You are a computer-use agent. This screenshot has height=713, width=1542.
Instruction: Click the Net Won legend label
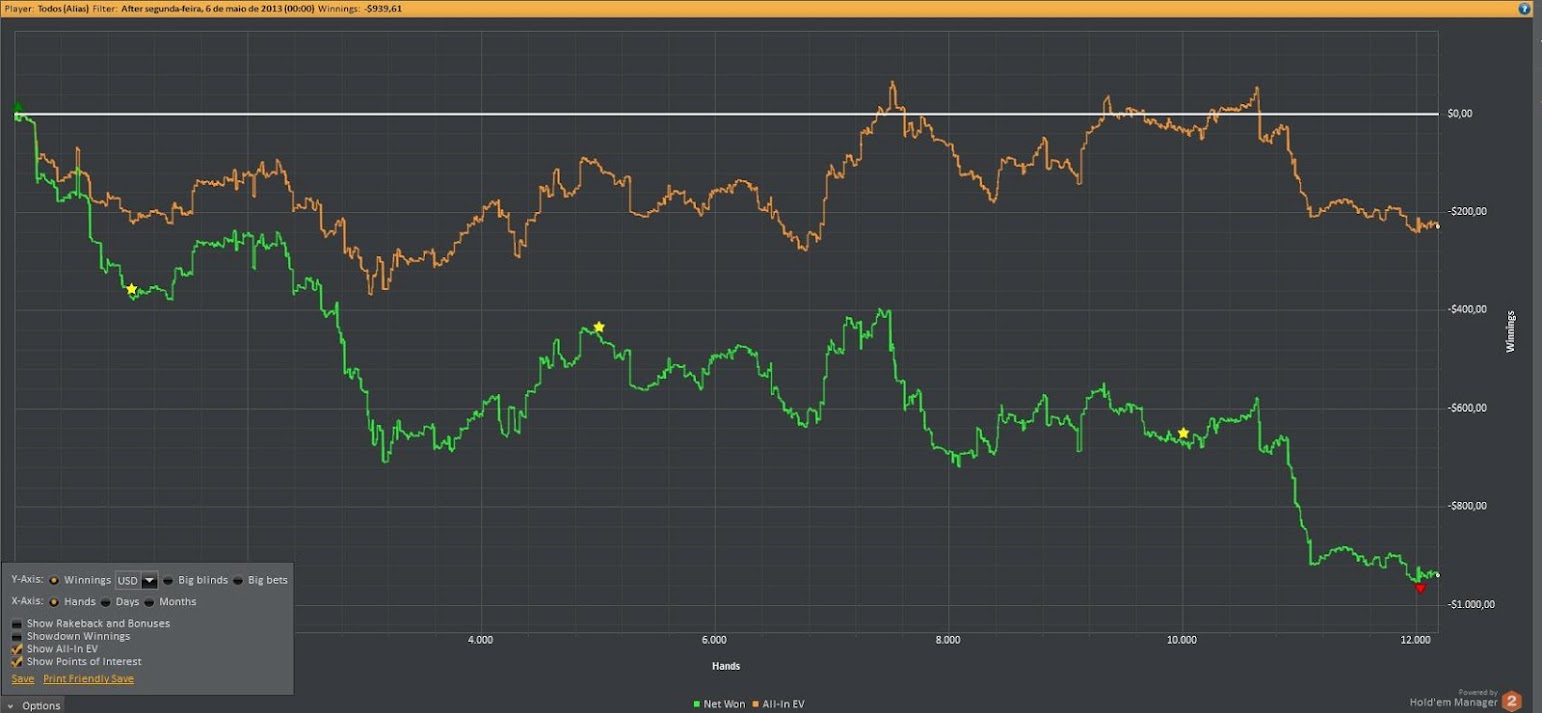click(724, 704)
